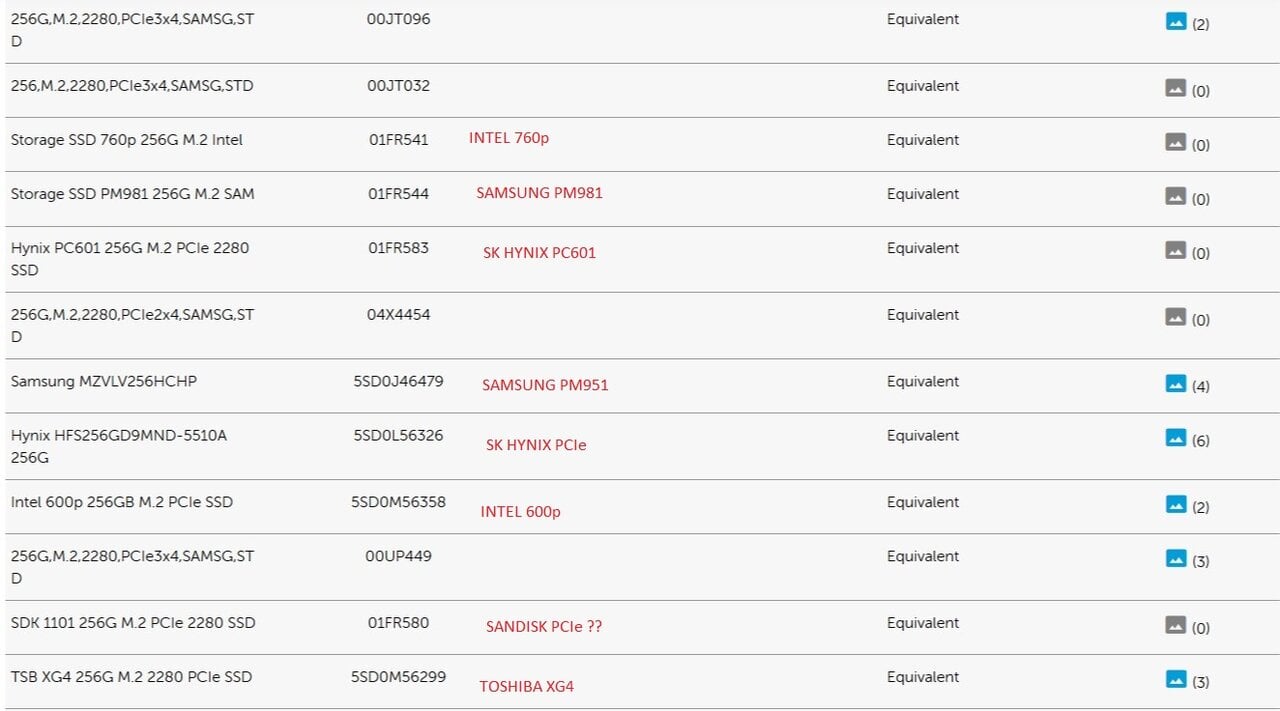
Task: Open images for part 00UP449
Action: tap(1176, 559)
